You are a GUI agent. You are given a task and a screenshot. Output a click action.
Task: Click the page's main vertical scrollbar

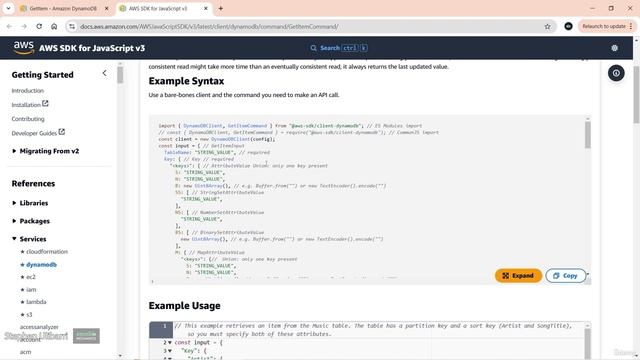(636, 95)
